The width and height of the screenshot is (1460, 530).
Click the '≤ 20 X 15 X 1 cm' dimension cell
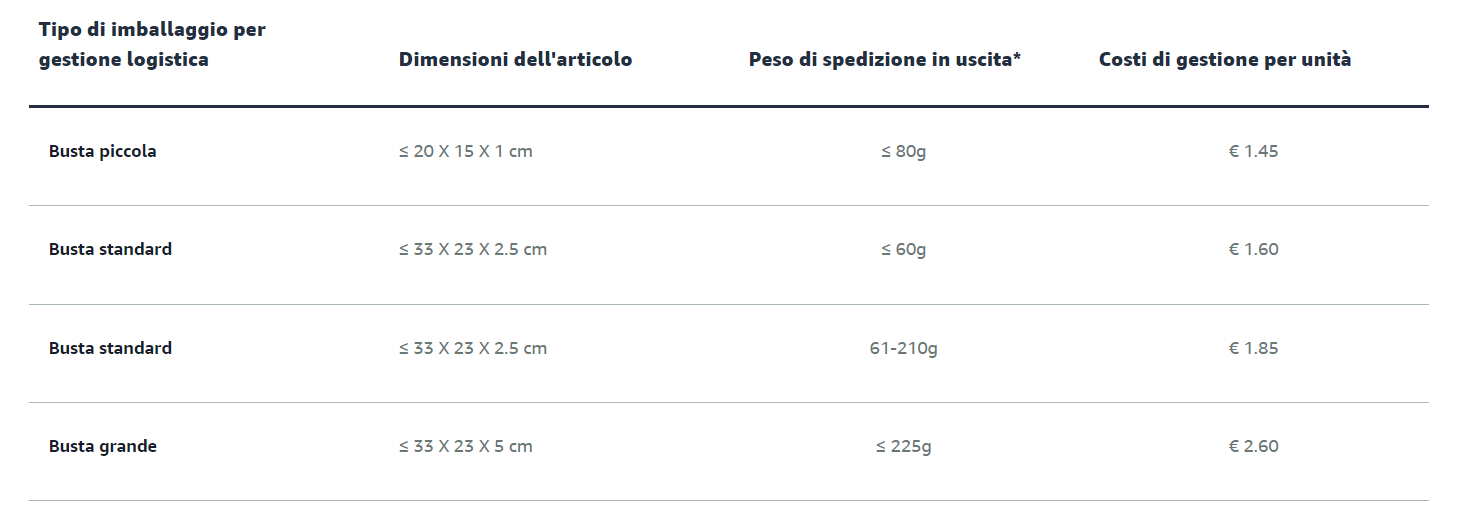(x=466, y=152)
